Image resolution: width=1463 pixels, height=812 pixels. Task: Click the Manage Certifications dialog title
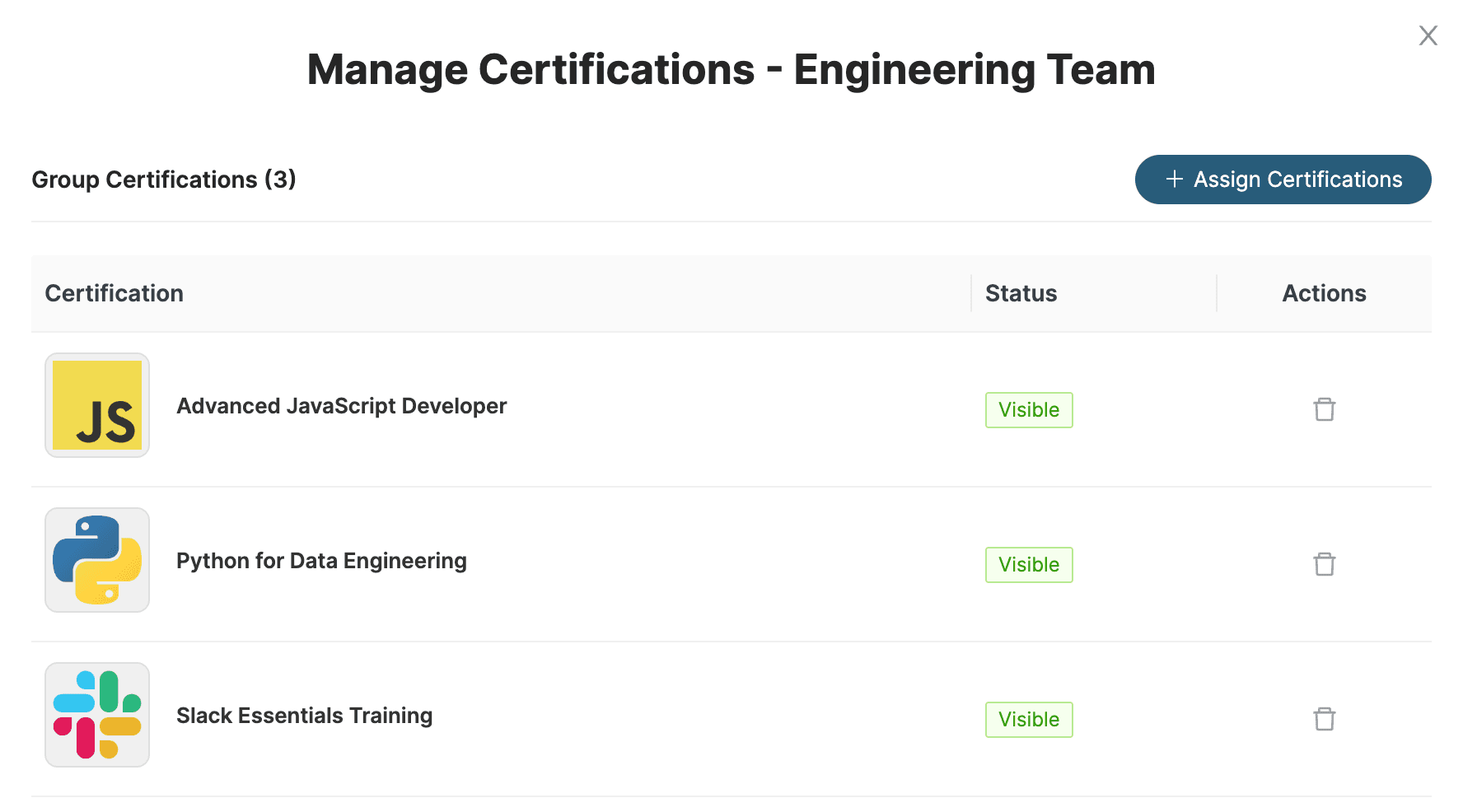[x=731, y=69]
